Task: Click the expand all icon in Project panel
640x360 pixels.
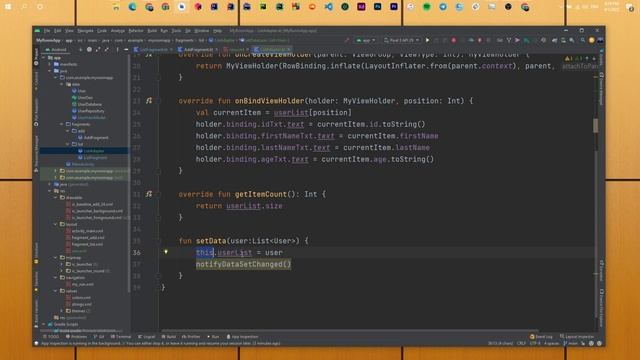Action: pos(98,50)
